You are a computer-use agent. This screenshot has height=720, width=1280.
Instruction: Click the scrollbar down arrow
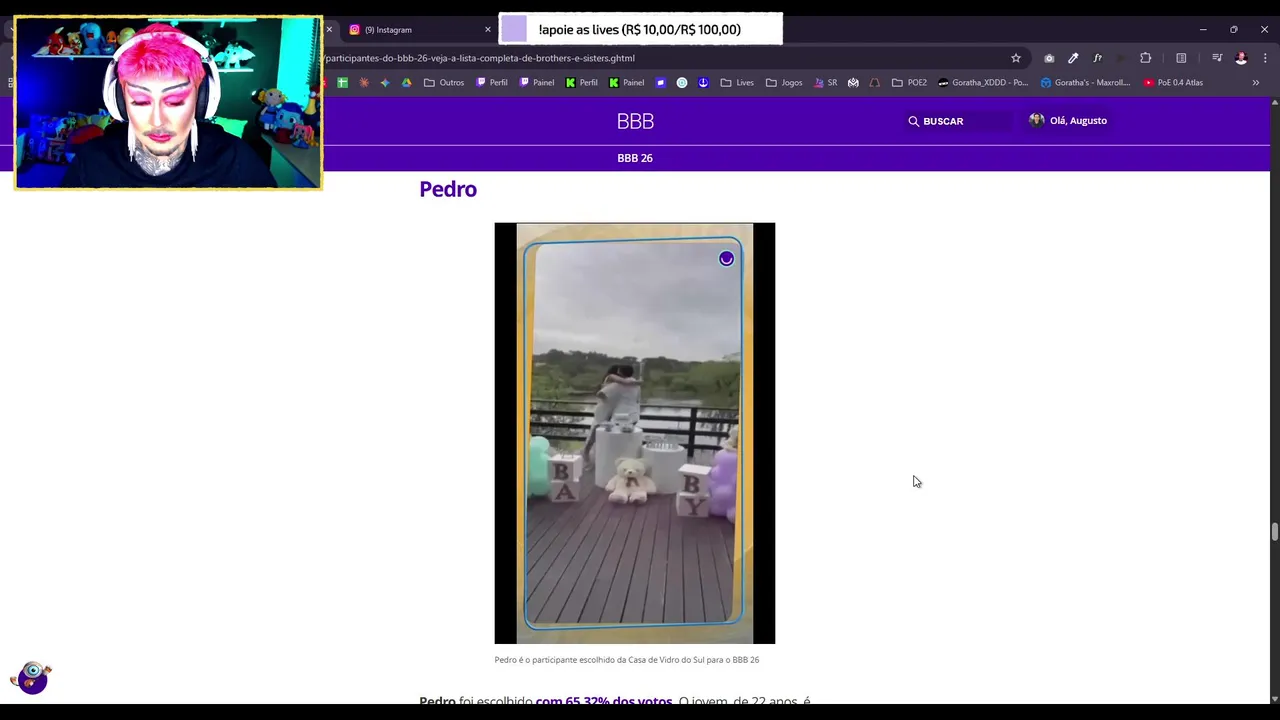click(1274, 699)
